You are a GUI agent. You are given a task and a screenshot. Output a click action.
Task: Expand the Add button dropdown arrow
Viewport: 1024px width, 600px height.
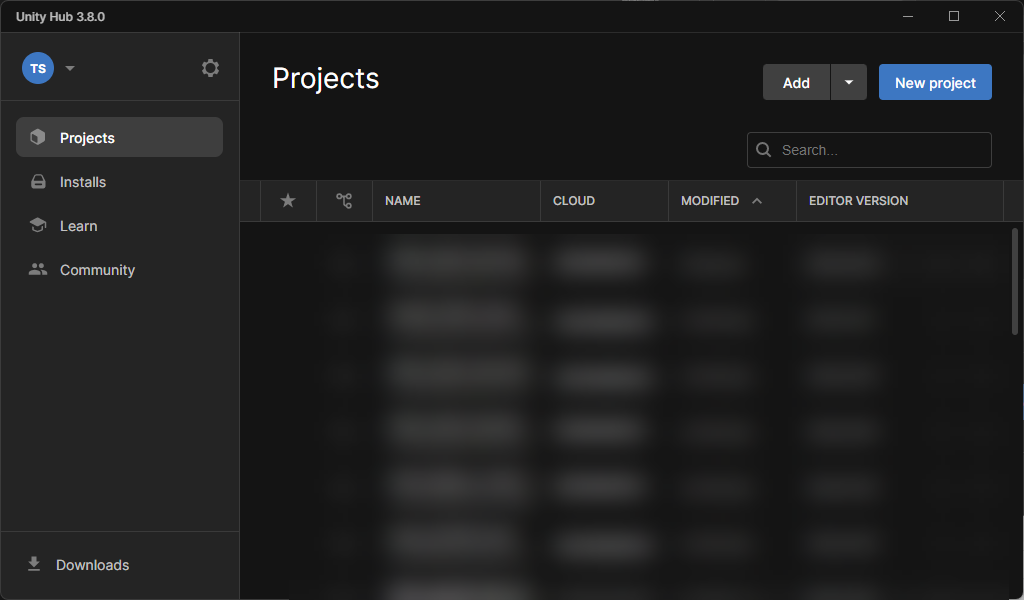pos(849,83)
